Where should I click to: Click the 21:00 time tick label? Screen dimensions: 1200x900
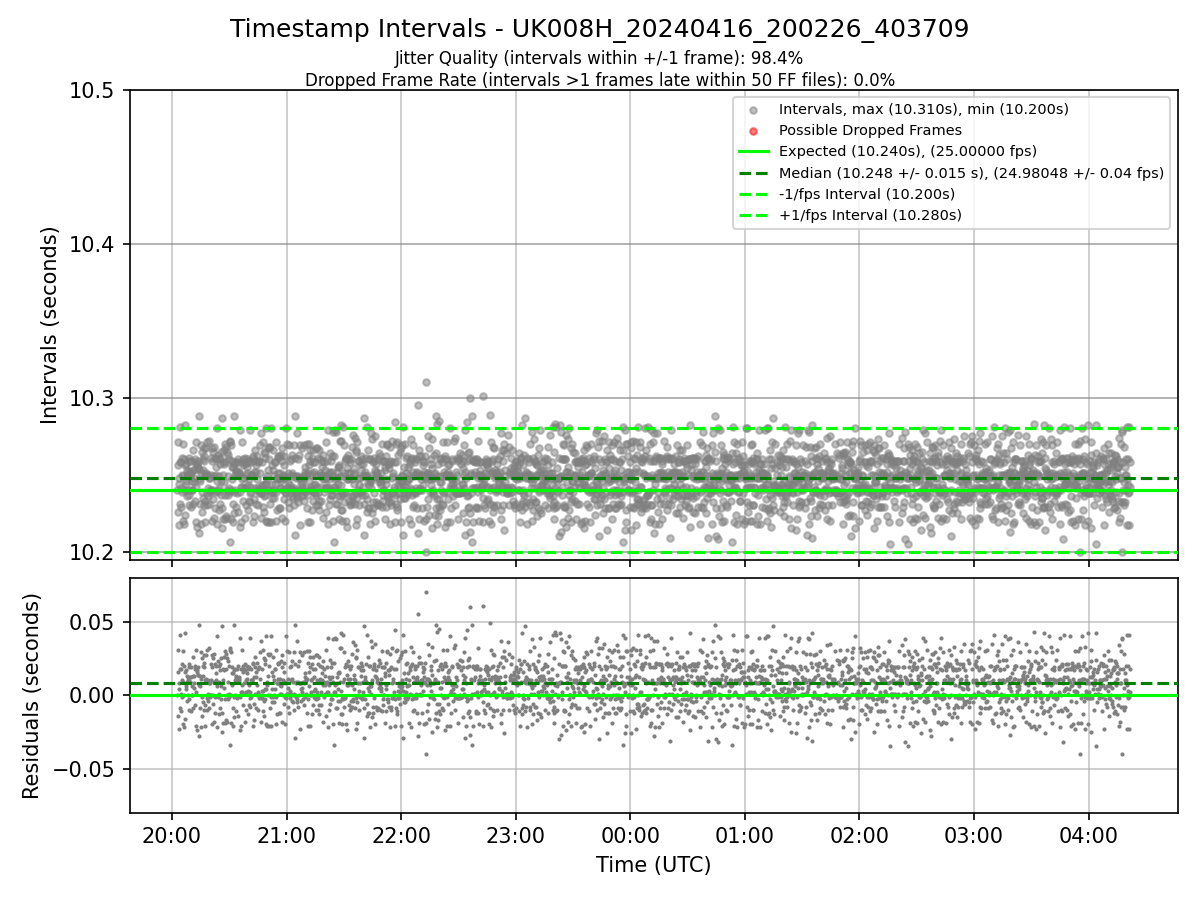coord(287,834)
